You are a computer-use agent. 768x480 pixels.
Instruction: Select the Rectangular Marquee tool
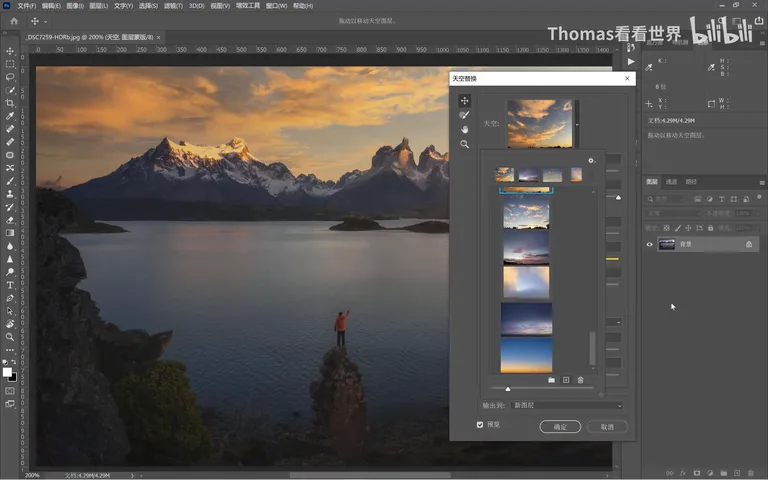pyautogui.click(x=10, y=64)
